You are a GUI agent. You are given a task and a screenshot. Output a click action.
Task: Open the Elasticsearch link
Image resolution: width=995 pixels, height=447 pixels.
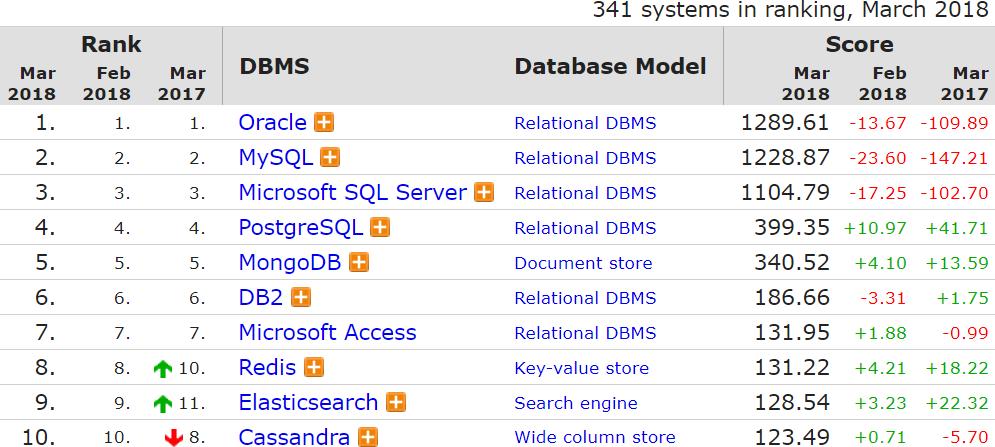(x=308, y=402)
